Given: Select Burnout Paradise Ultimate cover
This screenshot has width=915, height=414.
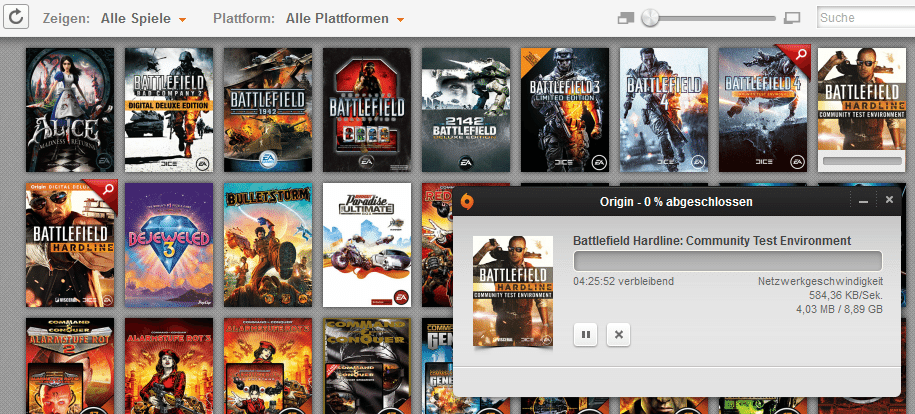Looking at the screenshot, I should 362,245.
